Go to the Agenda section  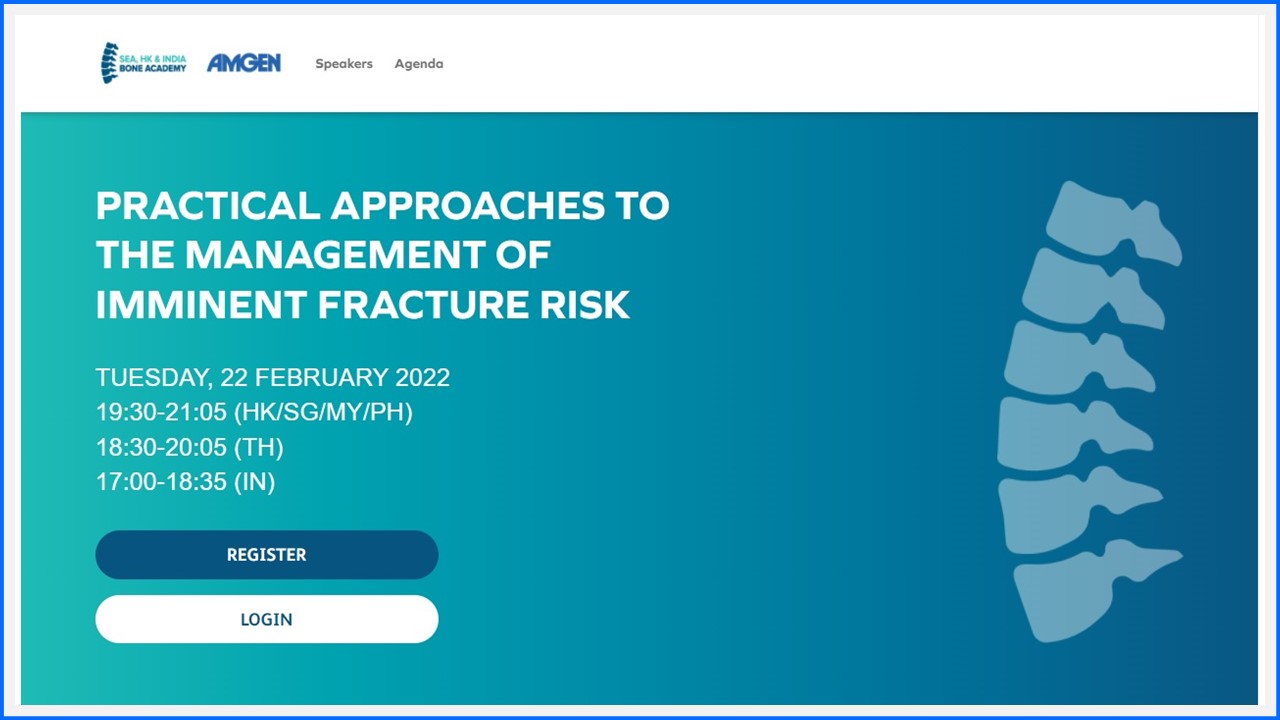(418, 64)
